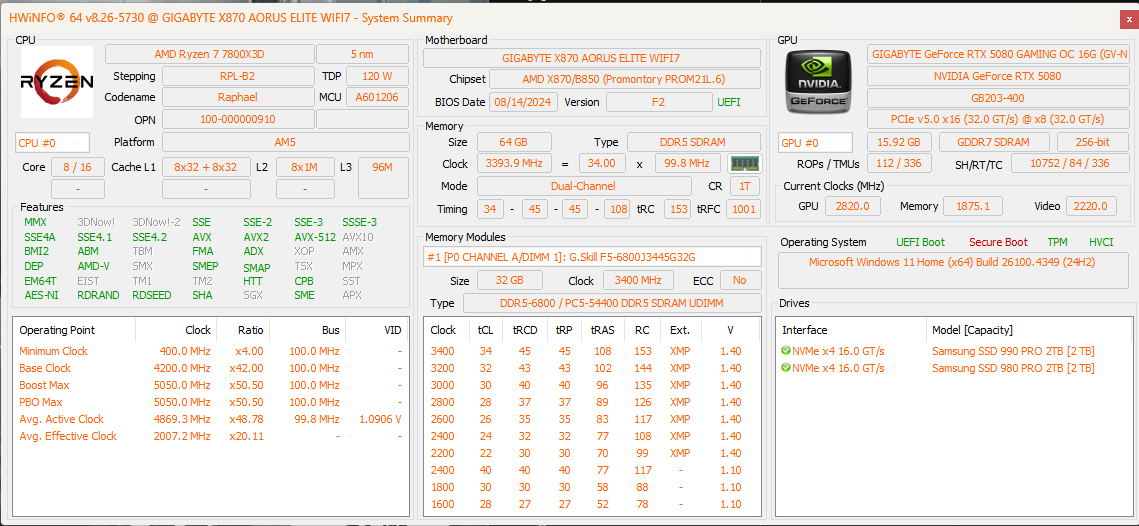Click the GIGABYTE GeForce RTX 5080 GAMING OC field
The height and width of the screenshot is (526, 1139).
pos(1000,54)
